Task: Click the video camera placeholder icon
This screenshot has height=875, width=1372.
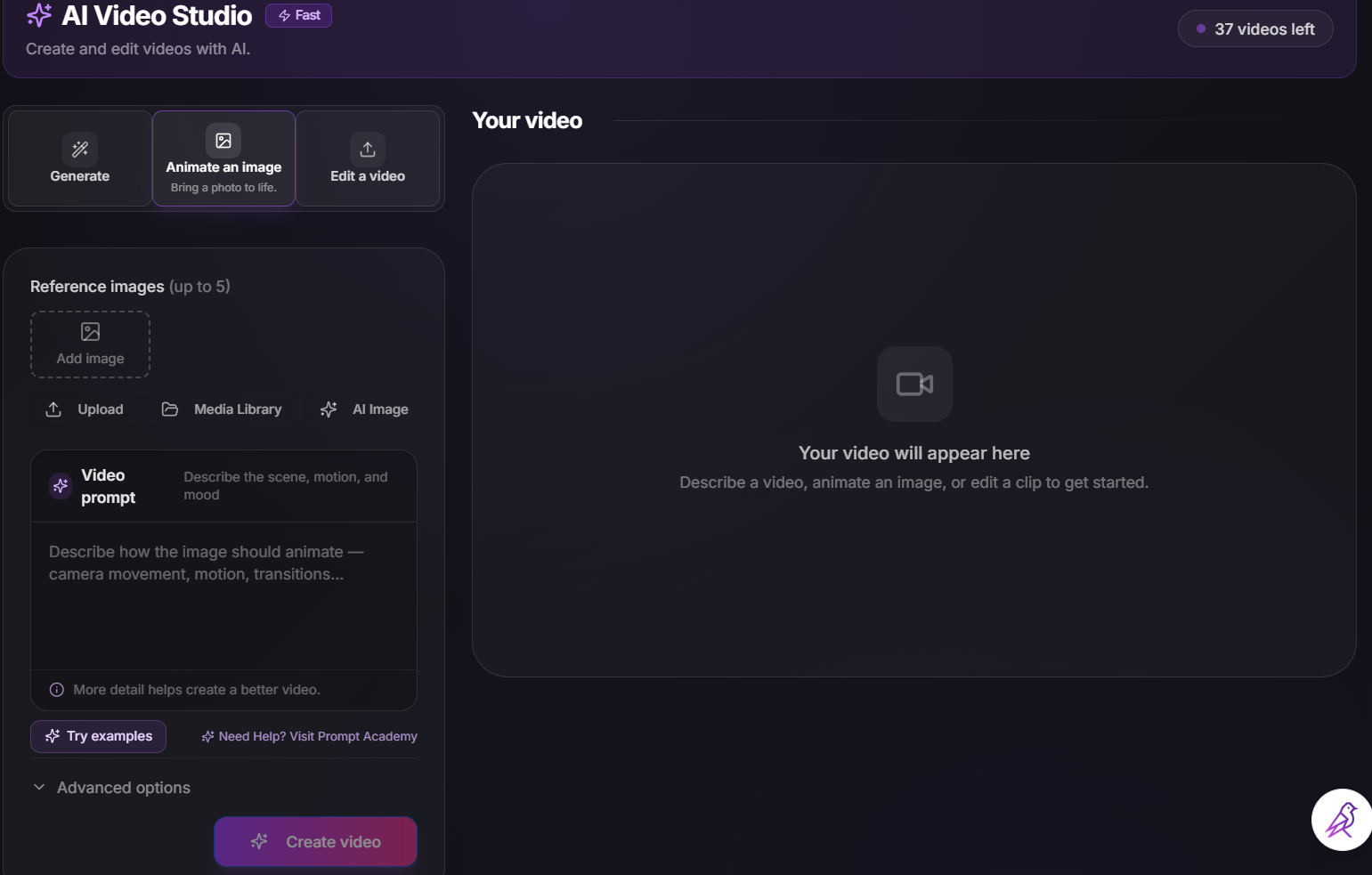Action: click(914, 384)
